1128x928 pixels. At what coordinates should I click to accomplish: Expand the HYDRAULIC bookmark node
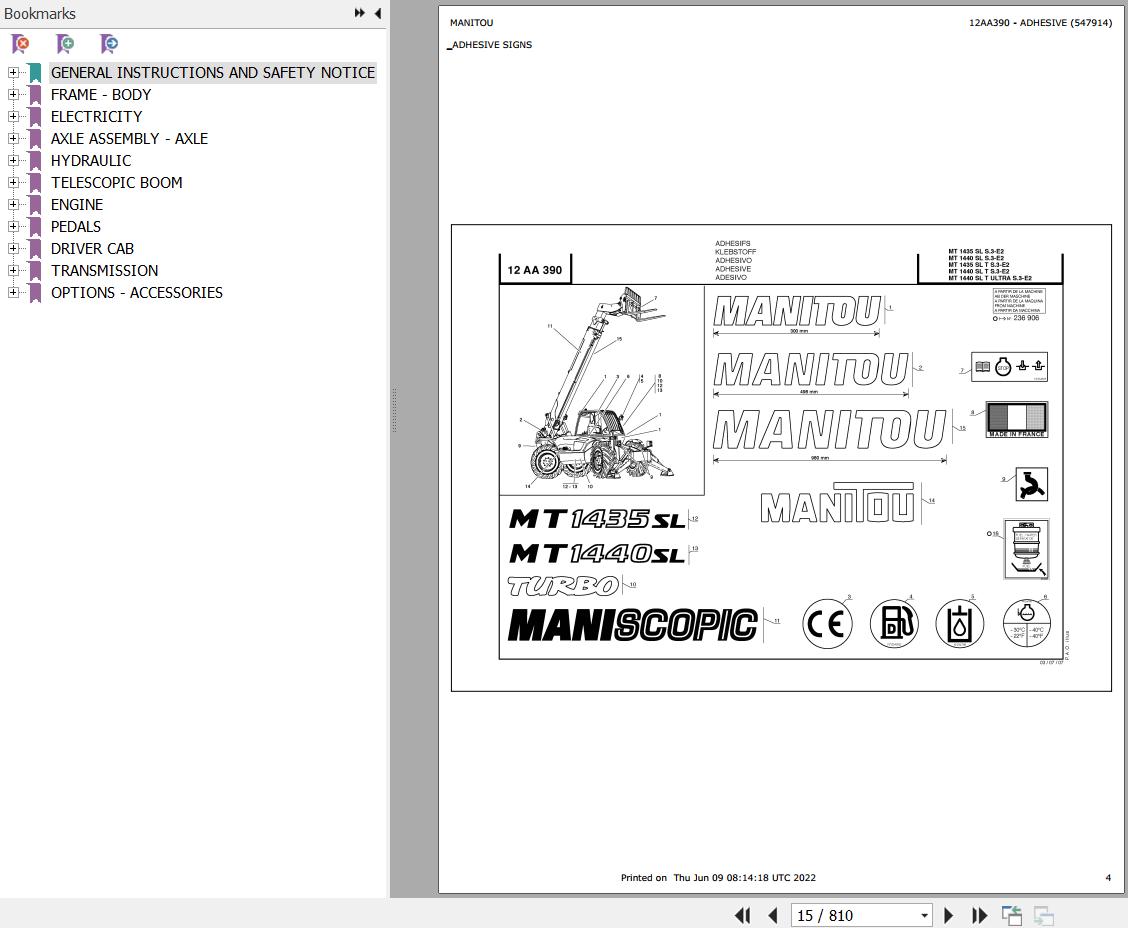[x=13, y=160]
